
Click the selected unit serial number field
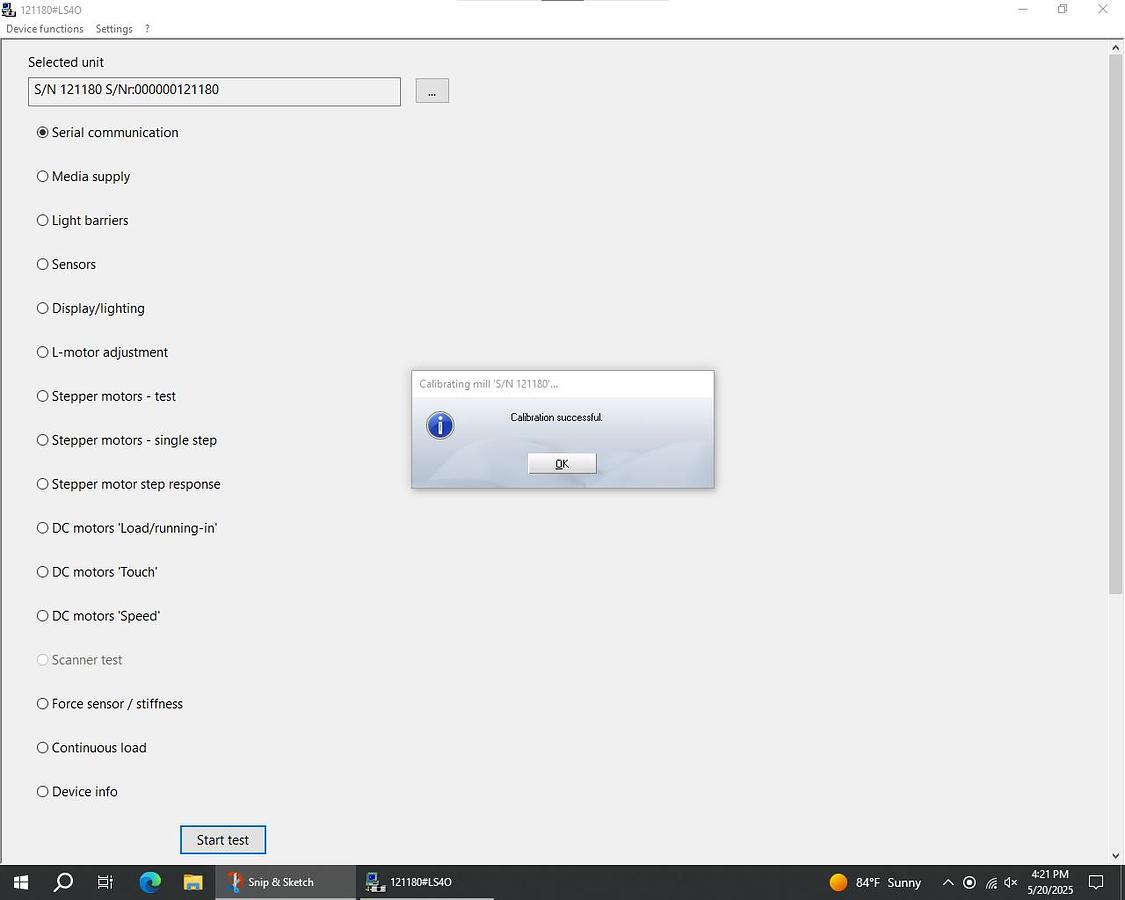(x=214, y=91)
